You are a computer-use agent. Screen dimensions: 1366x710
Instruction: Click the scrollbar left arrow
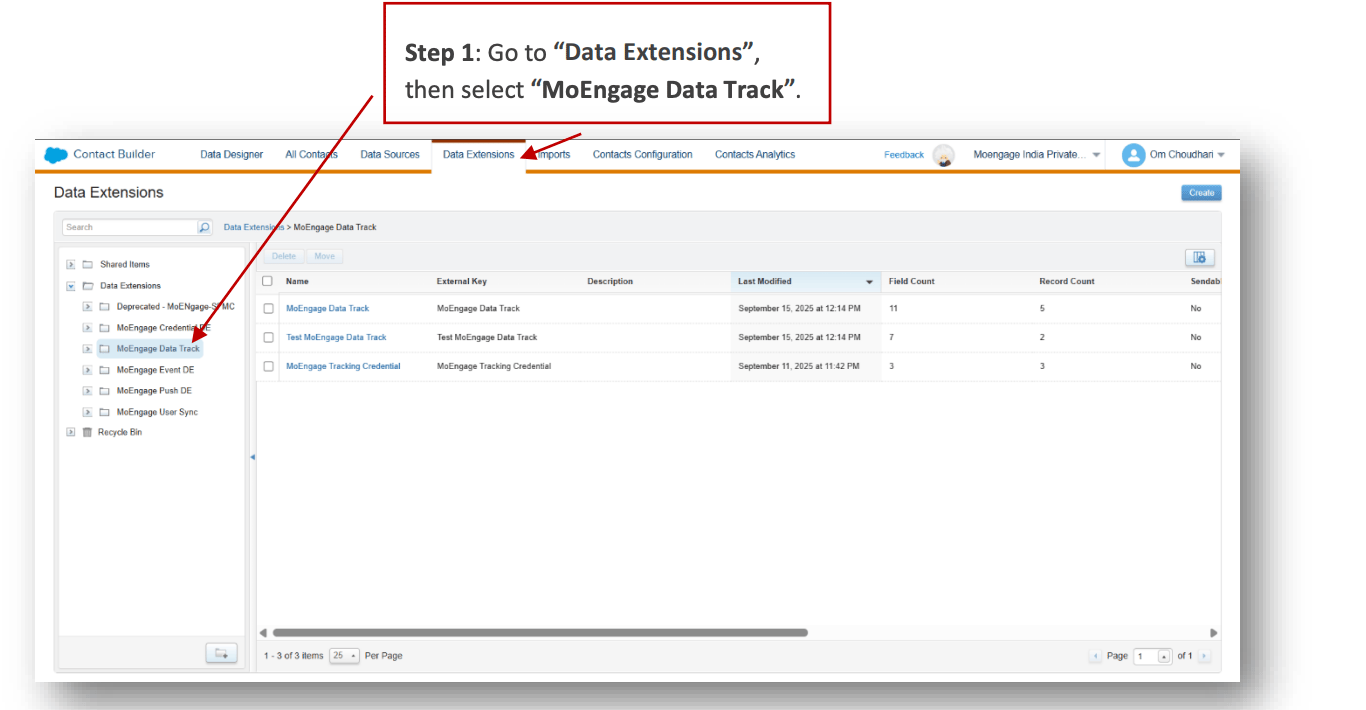click(x=263, y=633)
